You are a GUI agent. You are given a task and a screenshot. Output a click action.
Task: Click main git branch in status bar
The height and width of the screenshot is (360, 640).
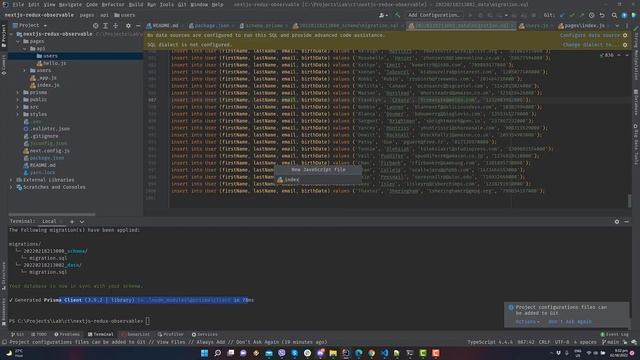point(610,342)
